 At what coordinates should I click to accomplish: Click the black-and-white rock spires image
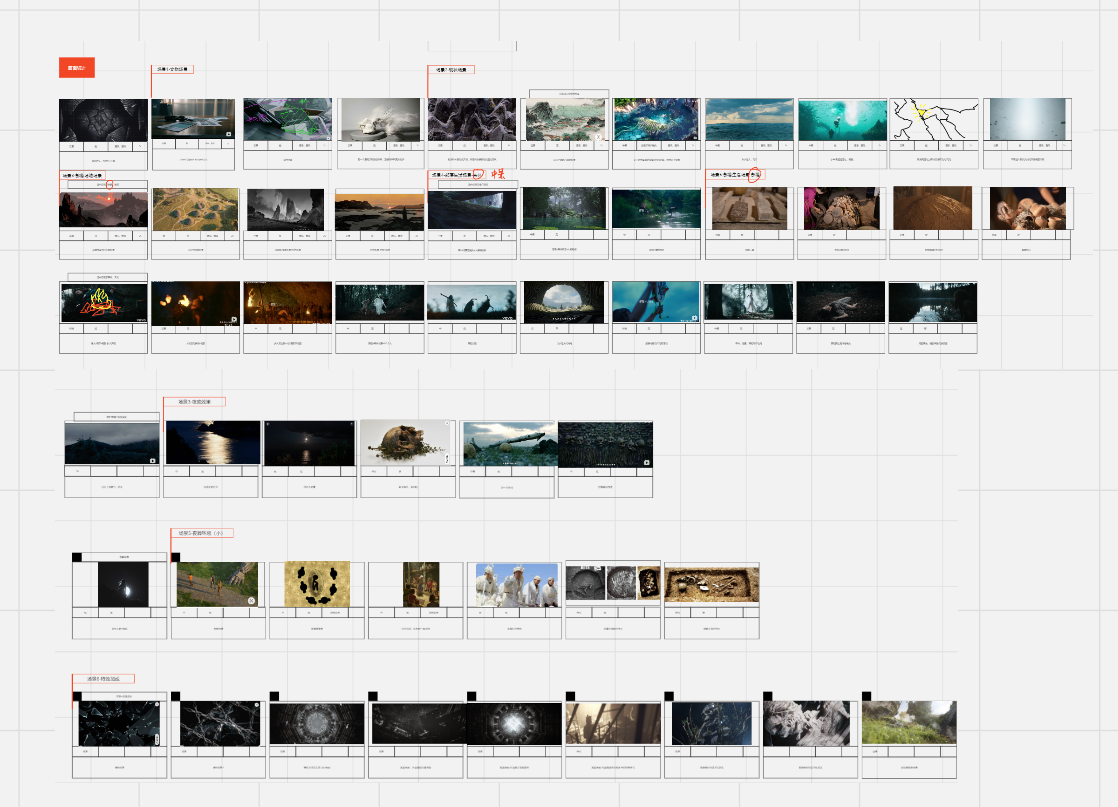[x=286, y=210]
